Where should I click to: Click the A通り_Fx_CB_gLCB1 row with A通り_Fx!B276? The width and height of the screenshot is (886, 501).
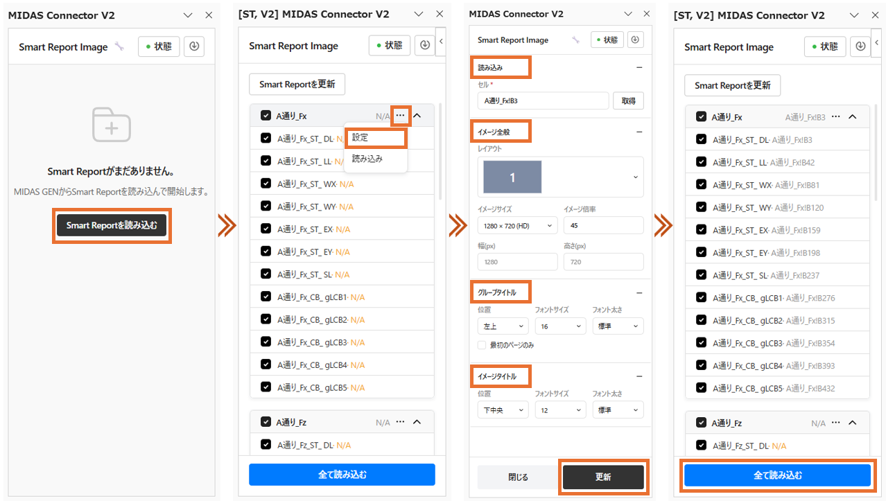point(777,298)
